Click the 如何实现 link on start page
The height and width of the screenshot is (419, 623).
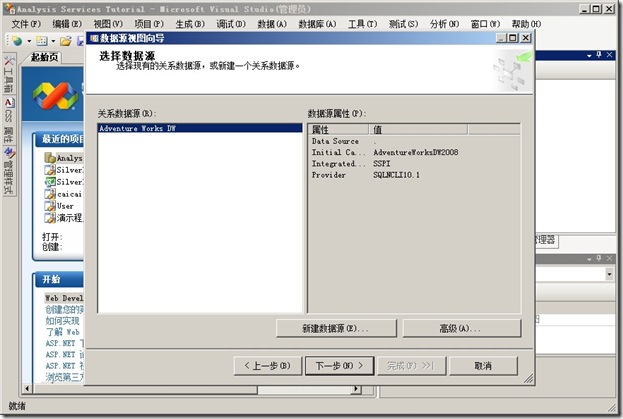coord(63,321)
